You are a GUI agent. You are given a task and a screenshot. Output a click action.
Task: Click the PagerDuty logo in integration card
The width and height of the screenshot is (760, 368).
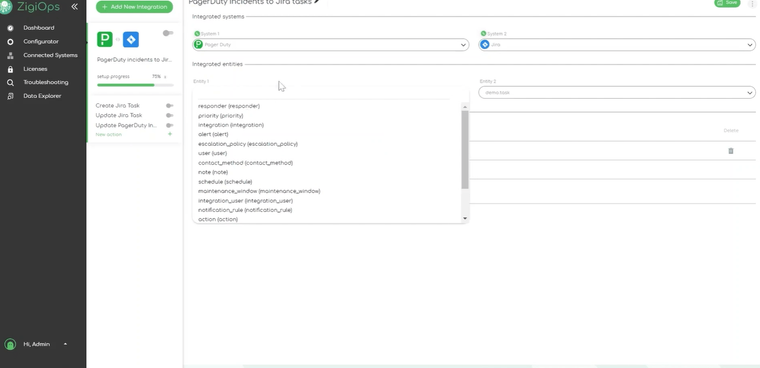click(x=105, y=39)
